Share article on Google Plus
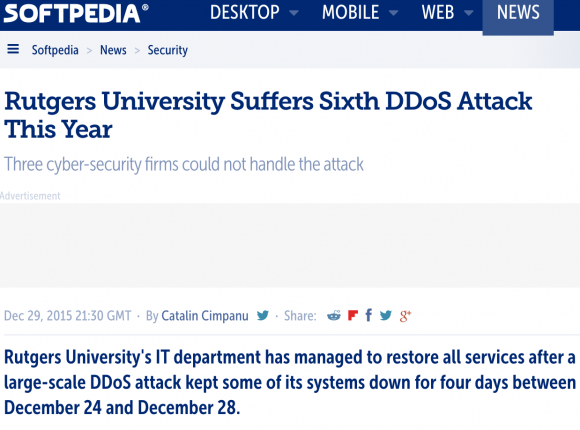This screenshot has width=580, height=430. tap(405, 316)
